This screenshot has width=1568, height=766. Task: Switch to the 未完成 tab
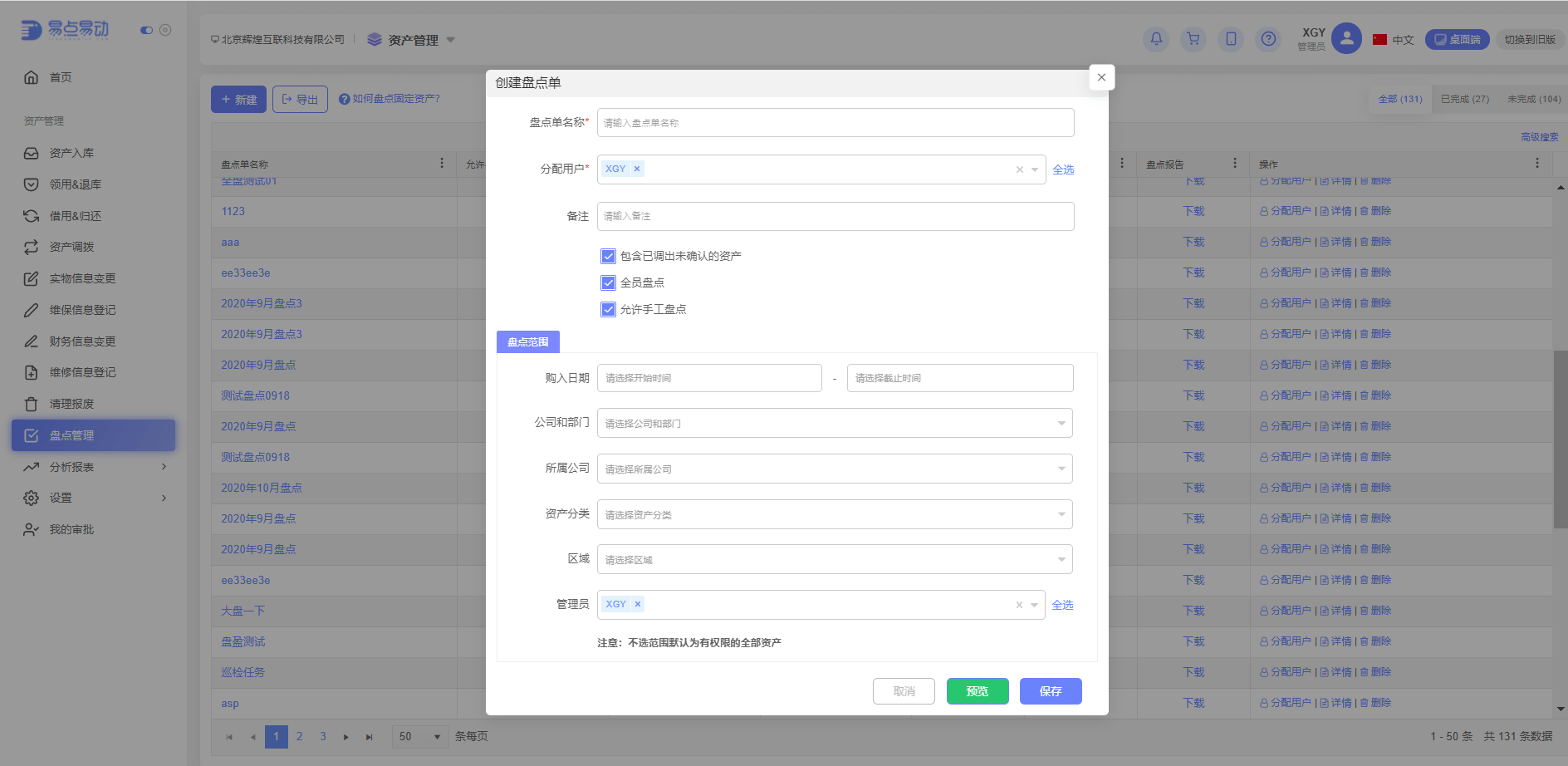pyautogui.click(x=1532, y=98)
